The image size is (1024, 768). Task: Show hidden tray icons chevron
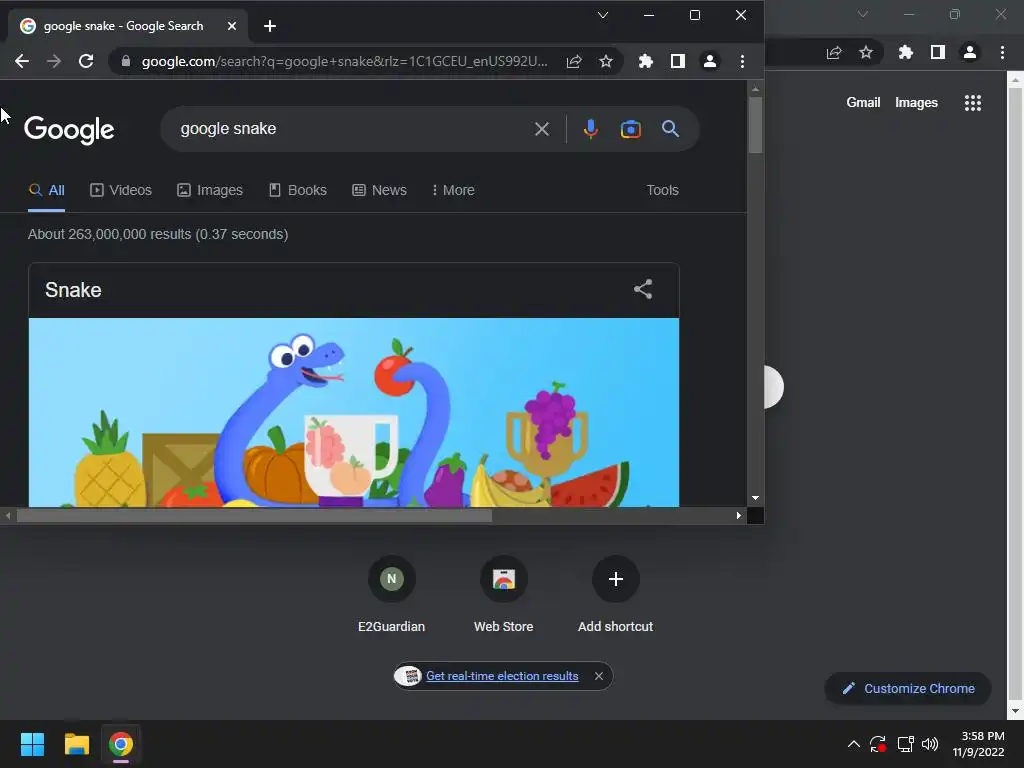854,744
